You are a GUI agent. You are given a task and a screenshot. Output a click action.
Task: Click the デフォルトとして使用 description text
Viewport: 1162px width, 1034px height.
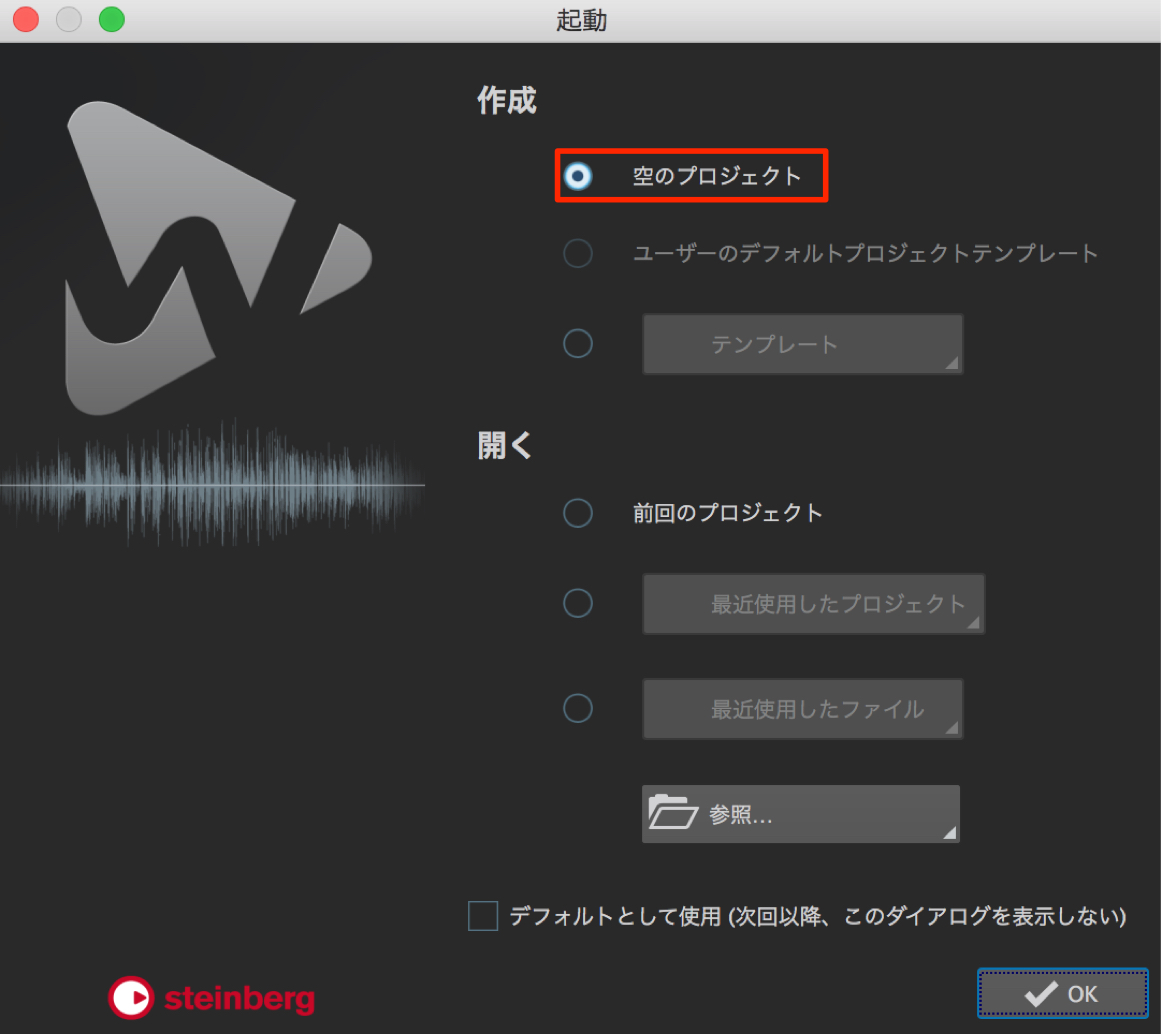tap(817, 916)
